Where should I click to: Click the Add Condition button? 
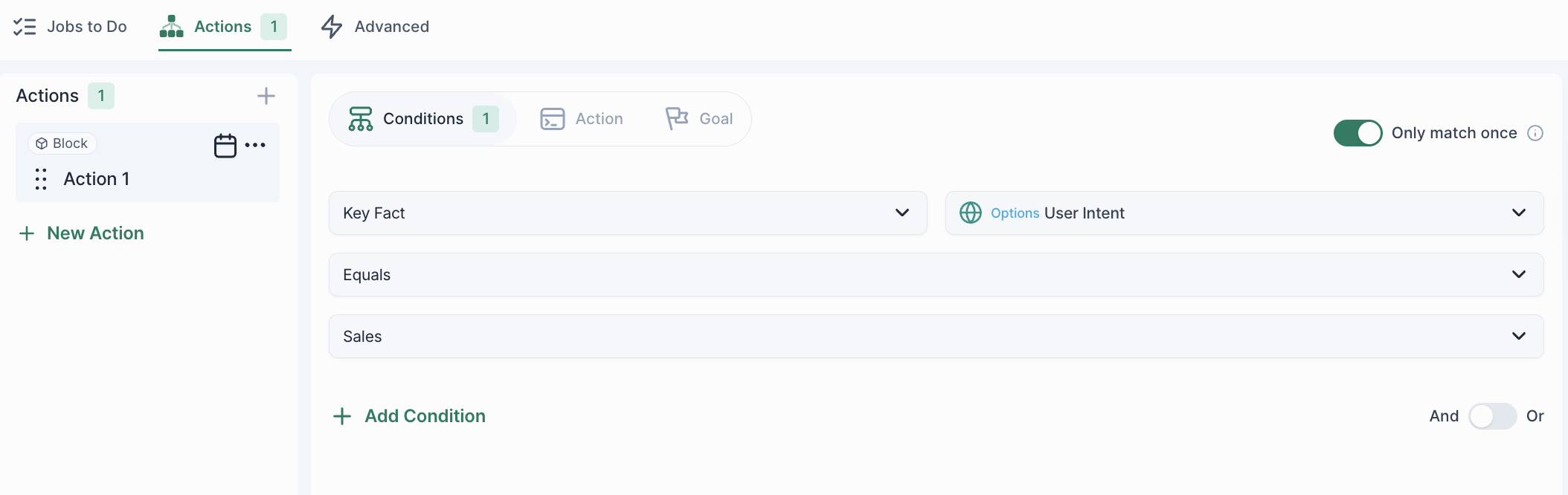409,416
